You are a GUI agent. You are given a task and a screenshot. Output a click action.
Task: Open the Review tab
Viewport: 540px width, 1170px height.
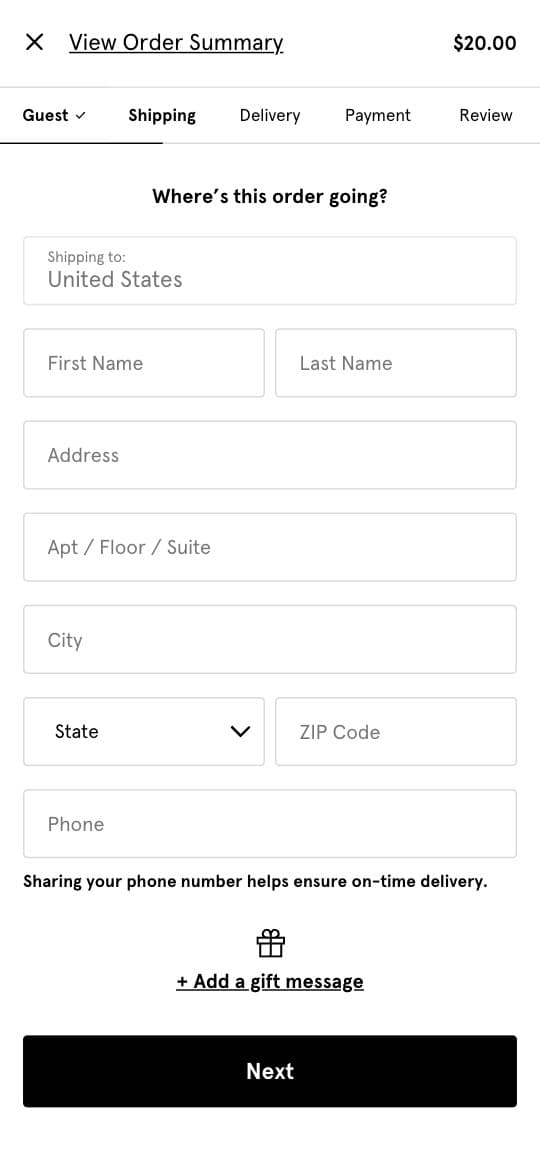click(x=486, y=116)
